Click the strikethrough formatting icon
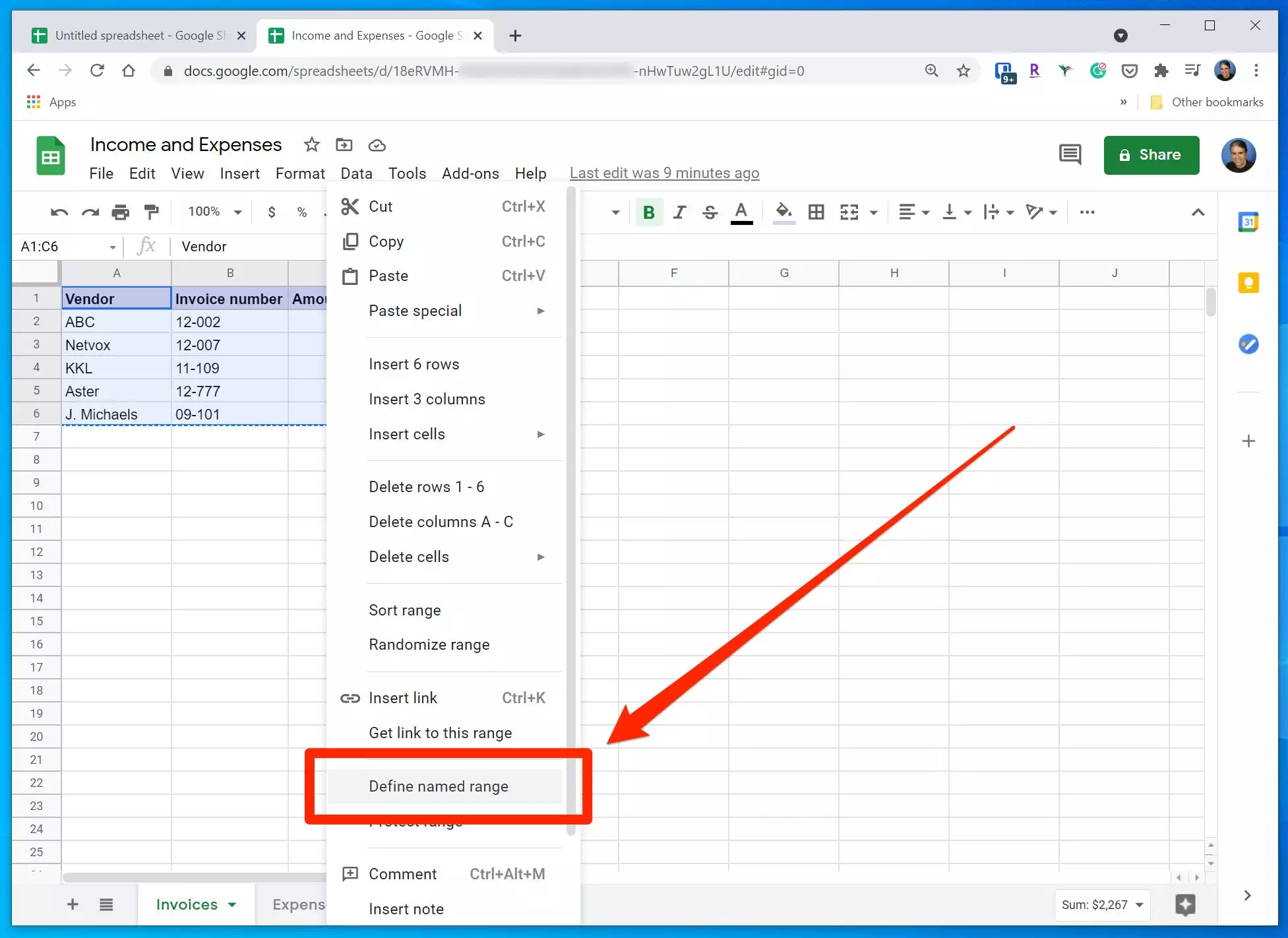The width and height of the screenshot is (1288, 938). (710, 212)
